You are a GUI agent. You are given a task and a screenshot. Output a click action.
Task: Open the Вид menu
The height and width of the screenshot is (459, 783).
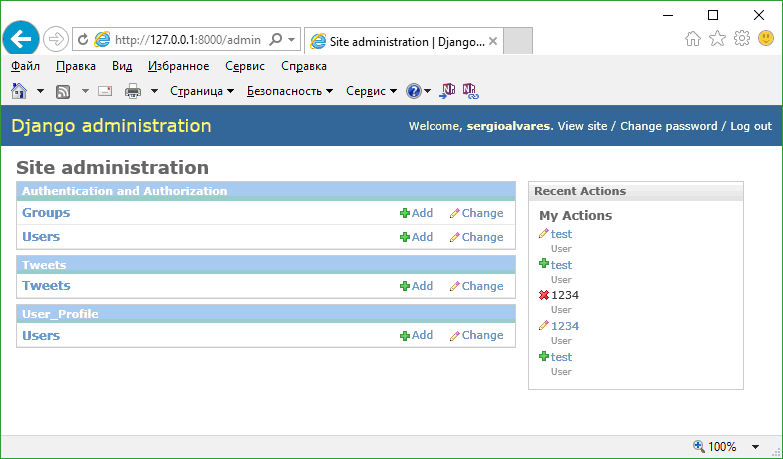tap(122, 66)
